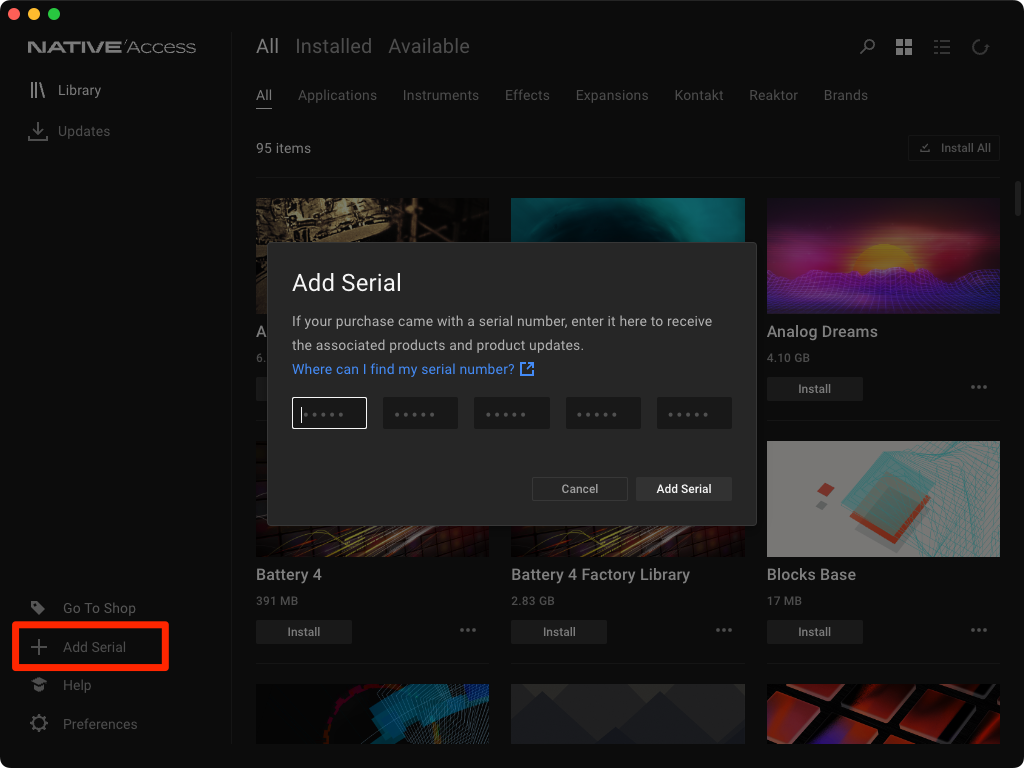Viewport: 1024px width, 768px height.
Task: Click the '17 MB' size text
Action: [x=784, y=601]
